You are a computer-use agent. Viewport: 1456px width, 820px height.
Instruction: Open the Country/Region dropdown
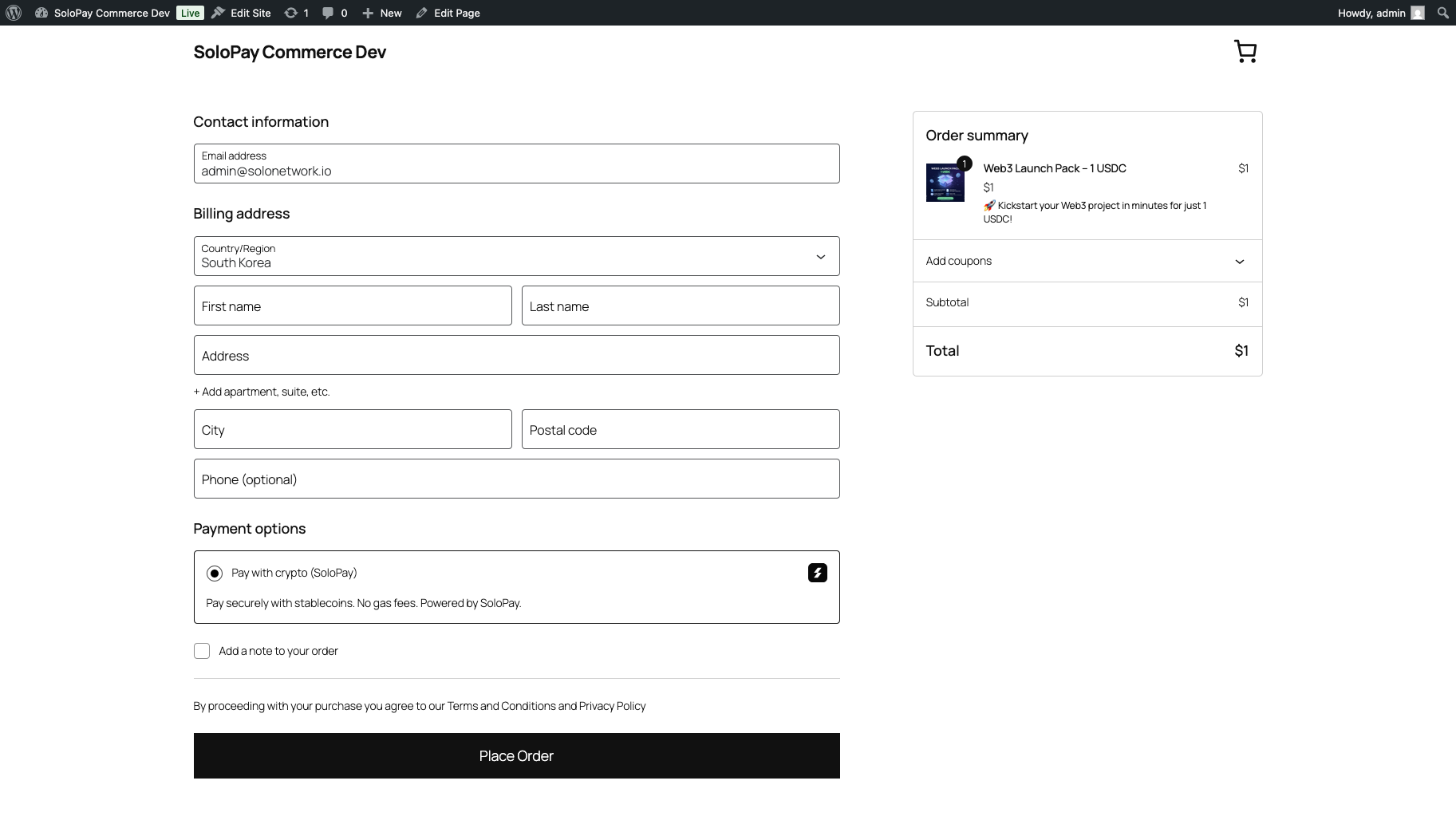pyautogui.click(x=516, y=256)
